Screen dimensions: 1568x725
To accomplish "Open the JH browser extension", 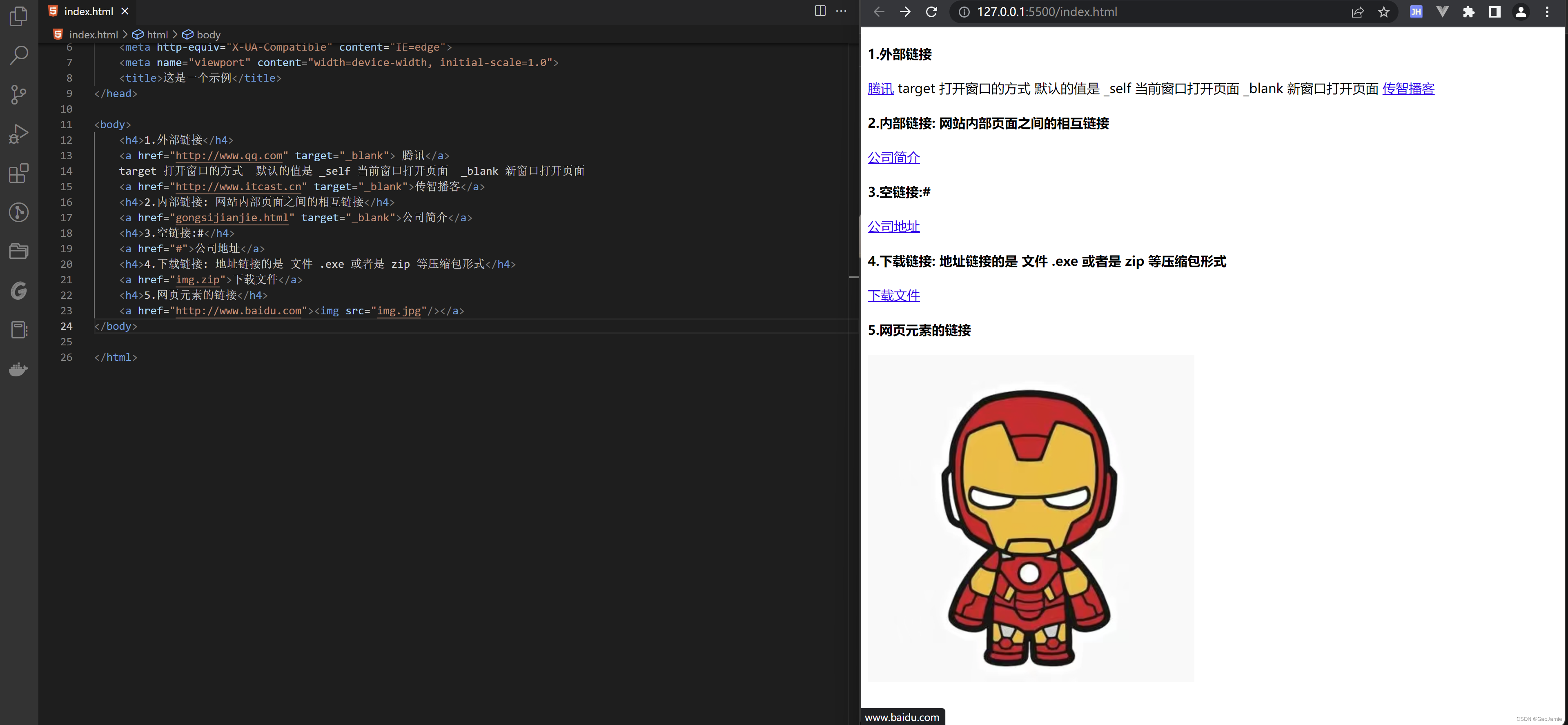I will [1416, 11].
